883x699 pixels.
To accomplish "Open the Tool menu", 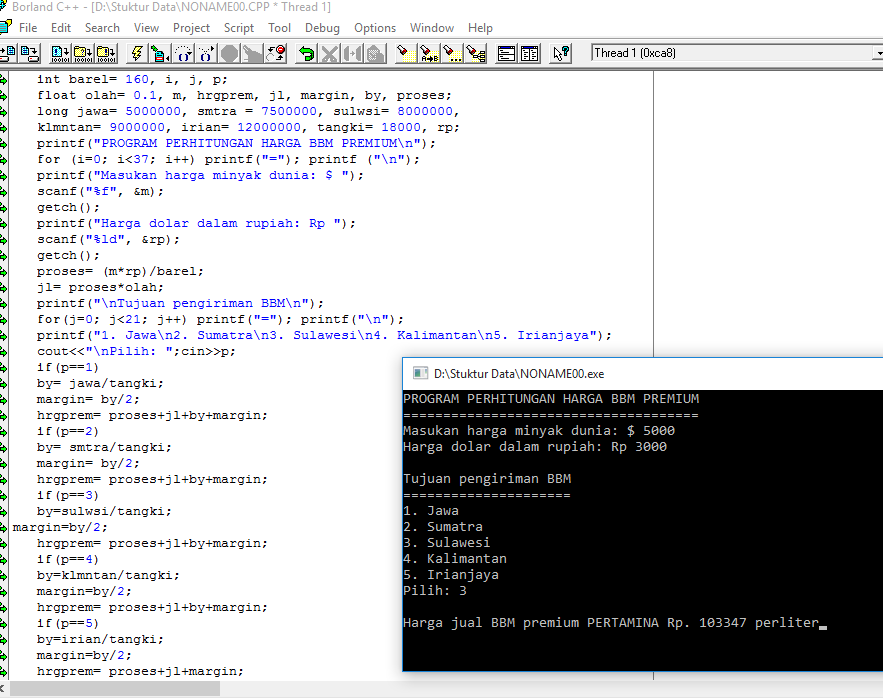I will tap(279, 28).
